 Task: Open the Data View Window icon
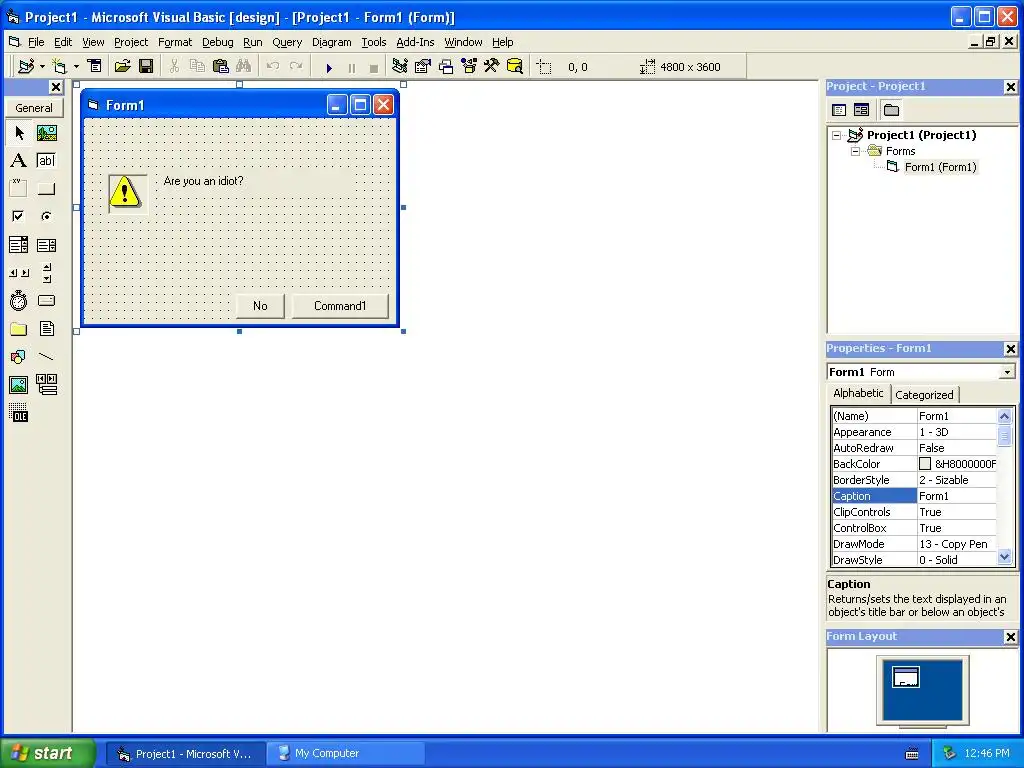[515, 66]
